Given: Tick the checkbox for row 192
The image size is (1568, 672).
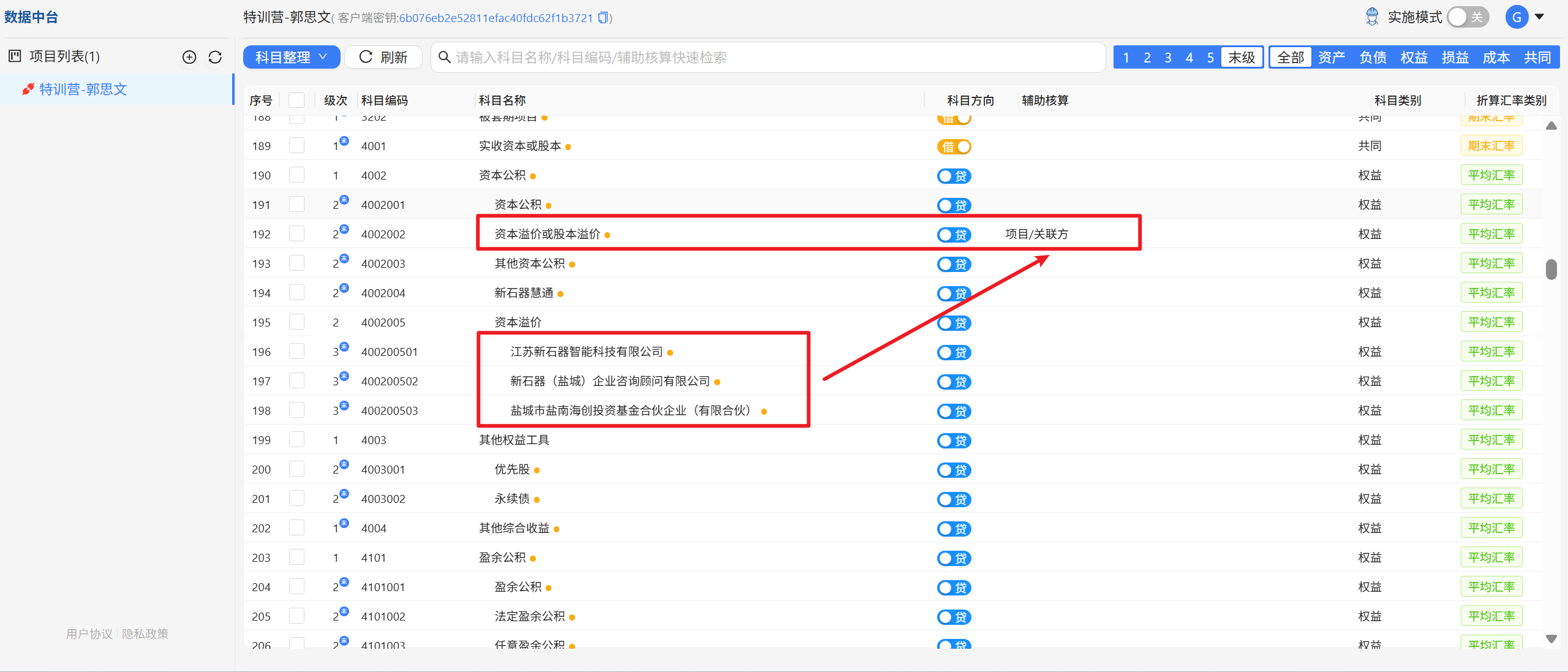Looking at the screenshot, I should (296, 234).
